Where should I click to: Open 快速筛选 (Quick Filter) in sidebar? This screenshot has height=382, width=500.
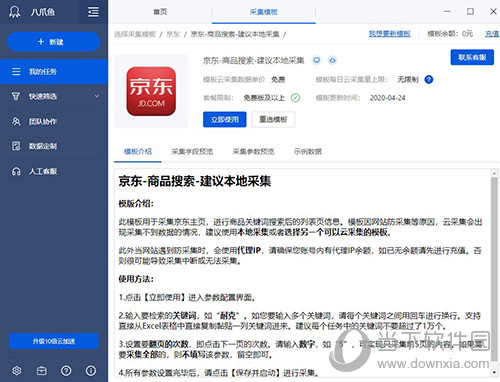(x=54, y=96)
